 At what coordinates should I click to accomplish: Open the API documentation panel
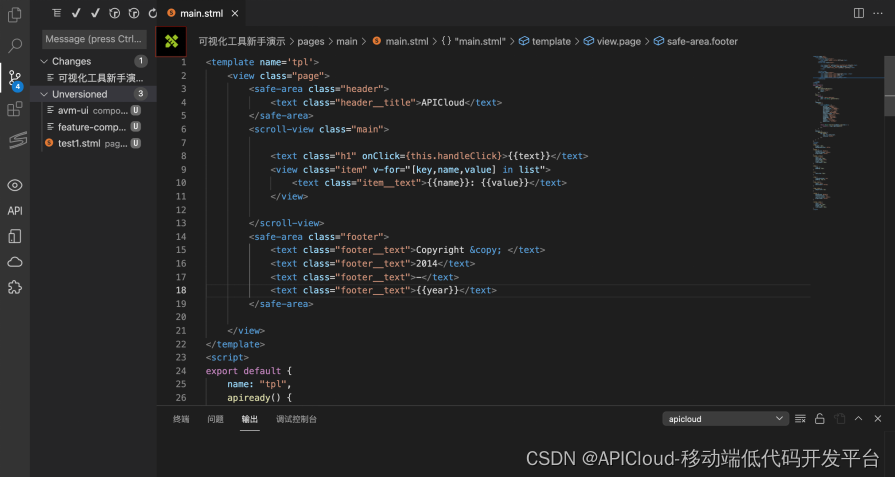pos(15,211)
